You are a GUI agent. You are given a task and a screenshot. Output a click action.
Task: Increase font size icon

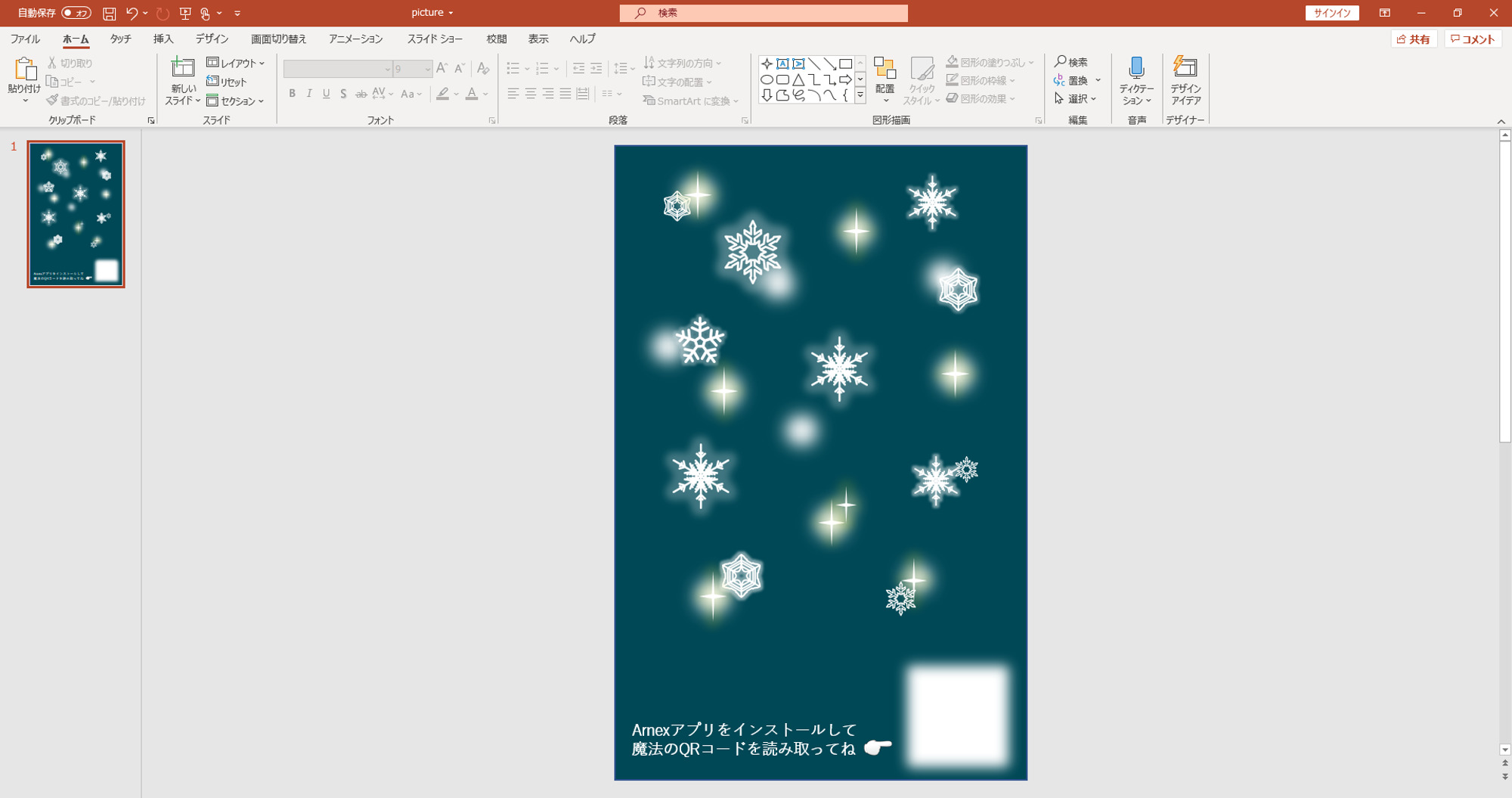click(442, 69)
